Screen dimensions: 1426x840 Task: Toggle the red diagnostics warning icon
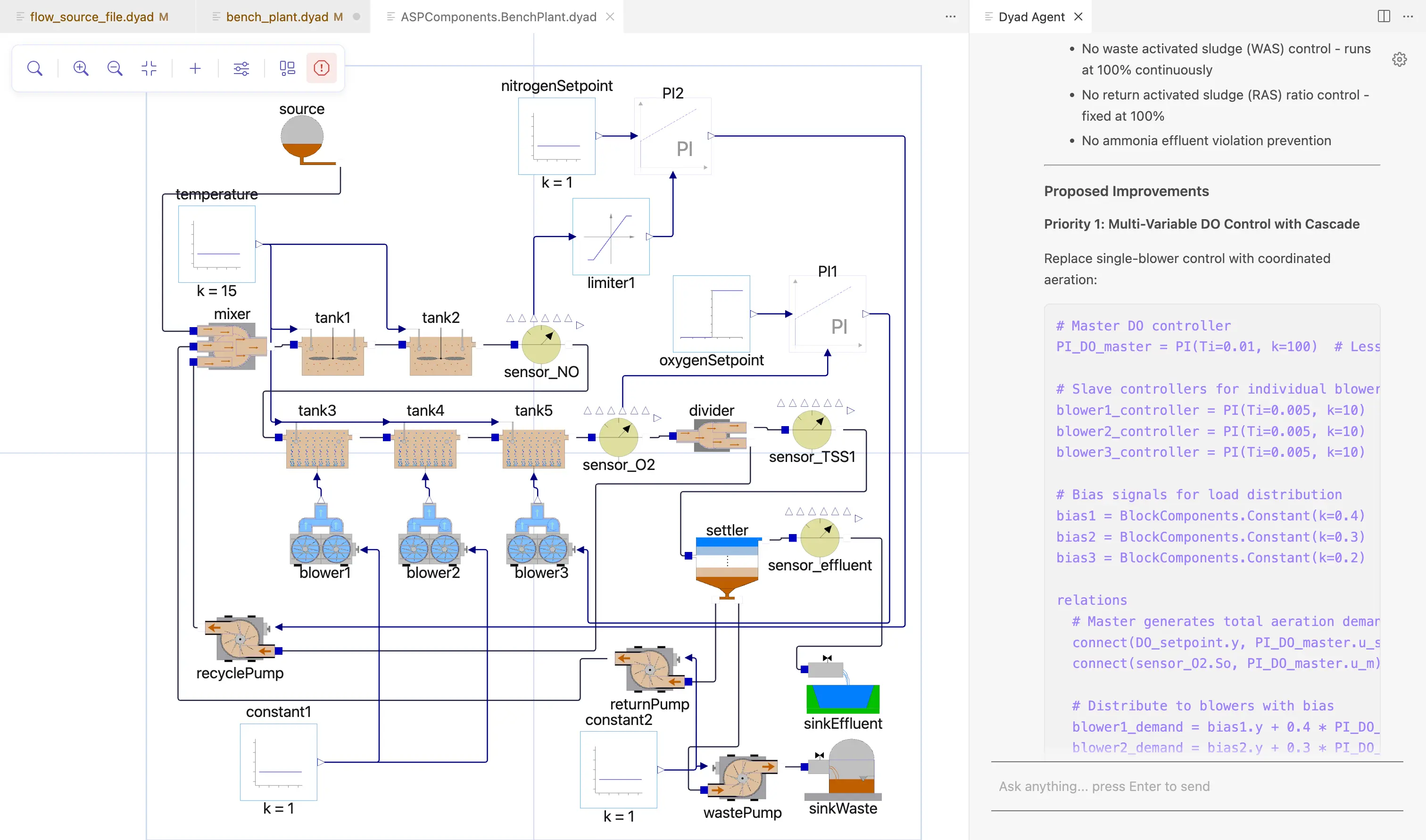coord(322,68)
